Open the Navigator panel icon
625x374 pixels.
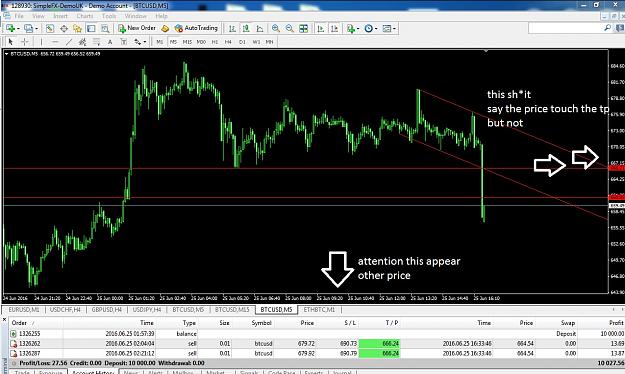[77, 28]
